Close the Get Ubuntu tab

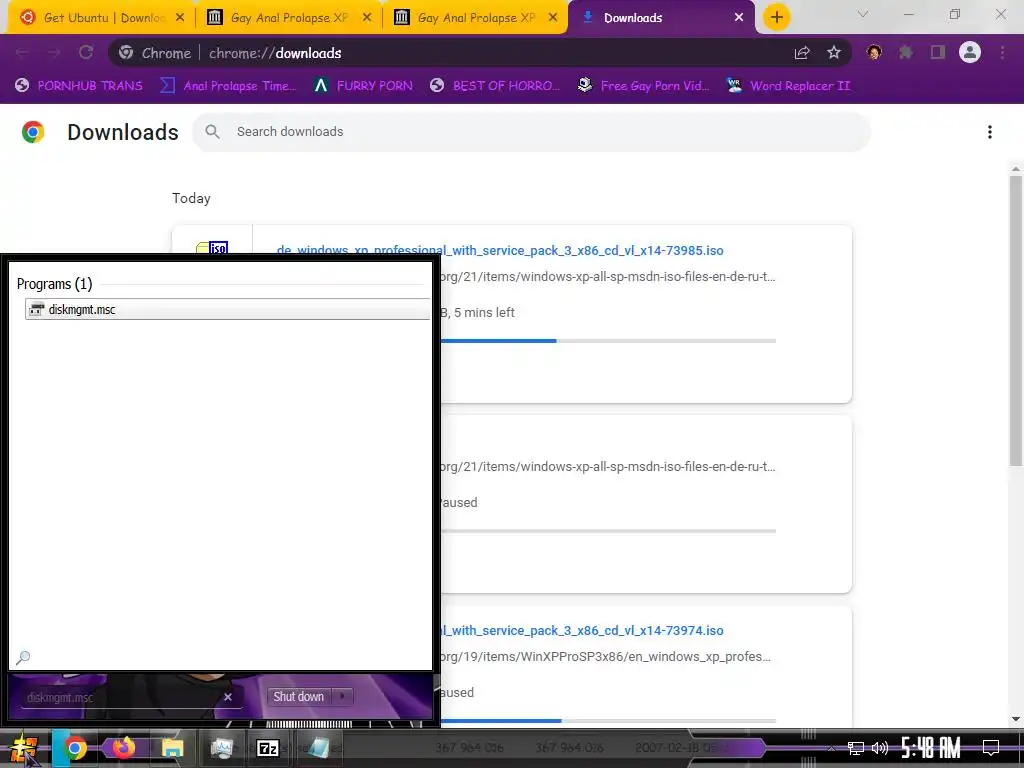(x=180, y=18)
